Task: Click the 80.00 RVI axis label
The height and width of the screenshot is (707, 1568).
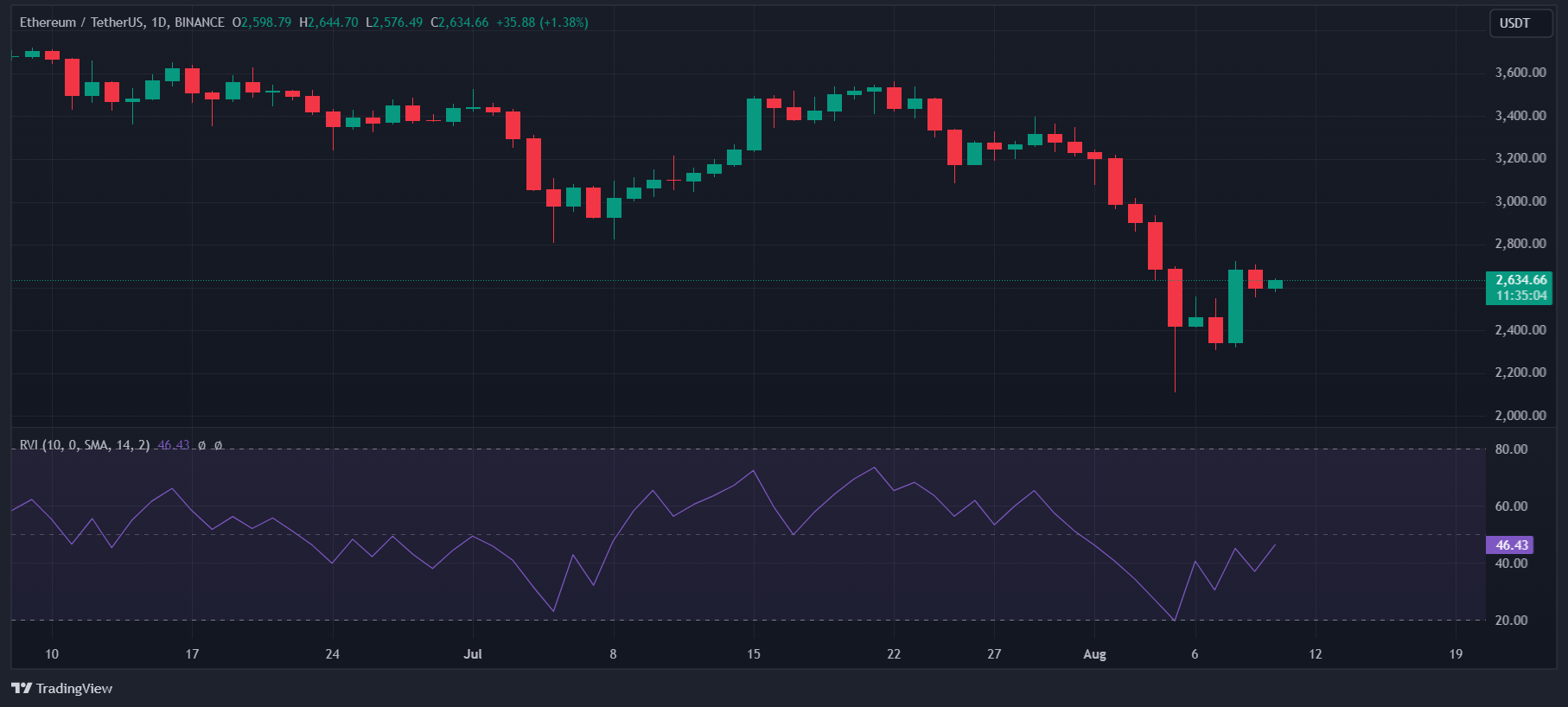Action: tap(1512, 449)
